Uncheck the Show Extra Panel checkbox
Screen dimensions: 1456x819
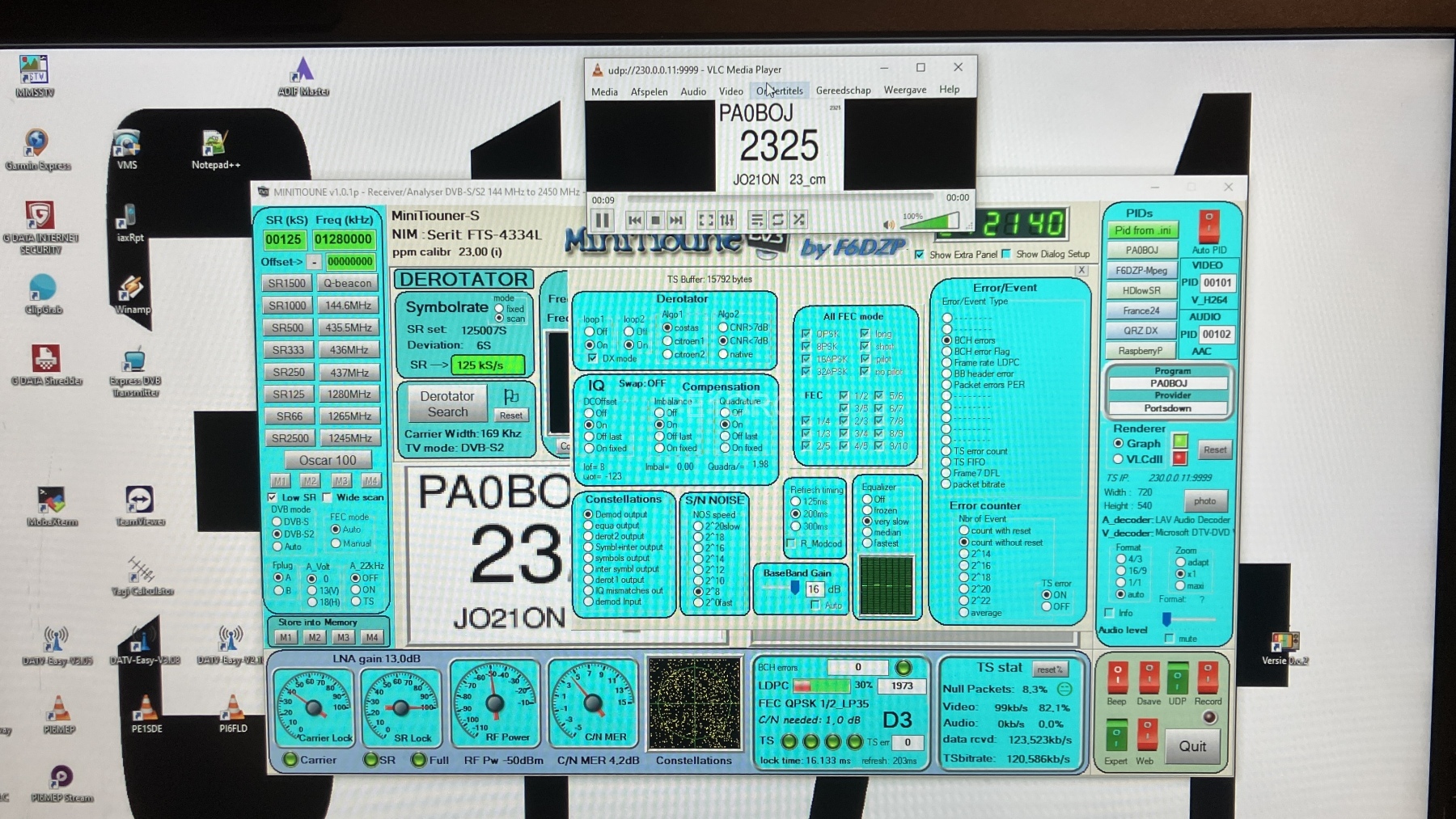coord(919,254)
